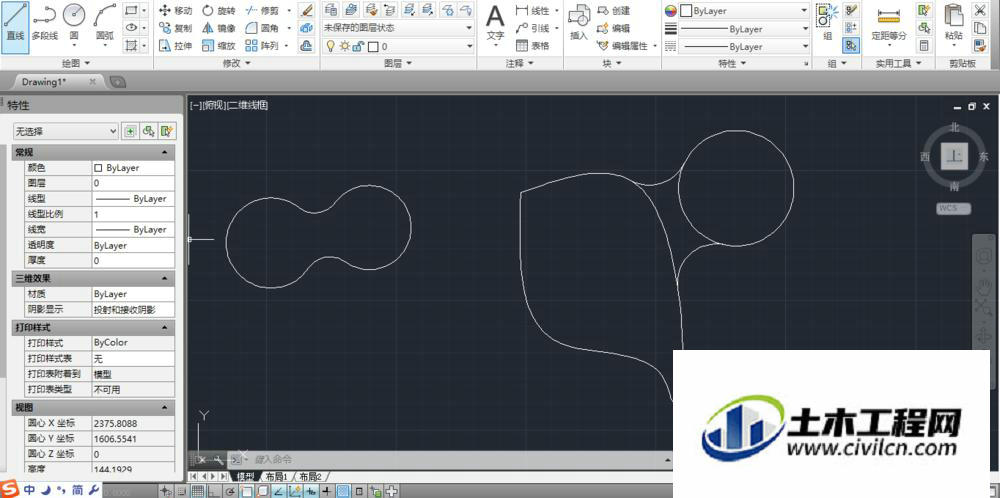The image size is (1000, 498).
Task: Open the layer properties manager icon
Action: coord(331,10)
